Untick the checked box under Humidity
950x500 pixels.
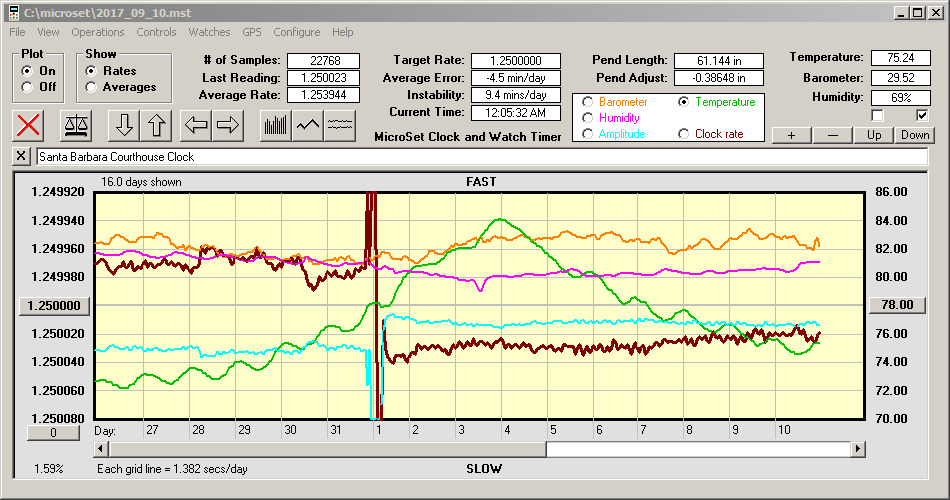click(x=923, y=115)
